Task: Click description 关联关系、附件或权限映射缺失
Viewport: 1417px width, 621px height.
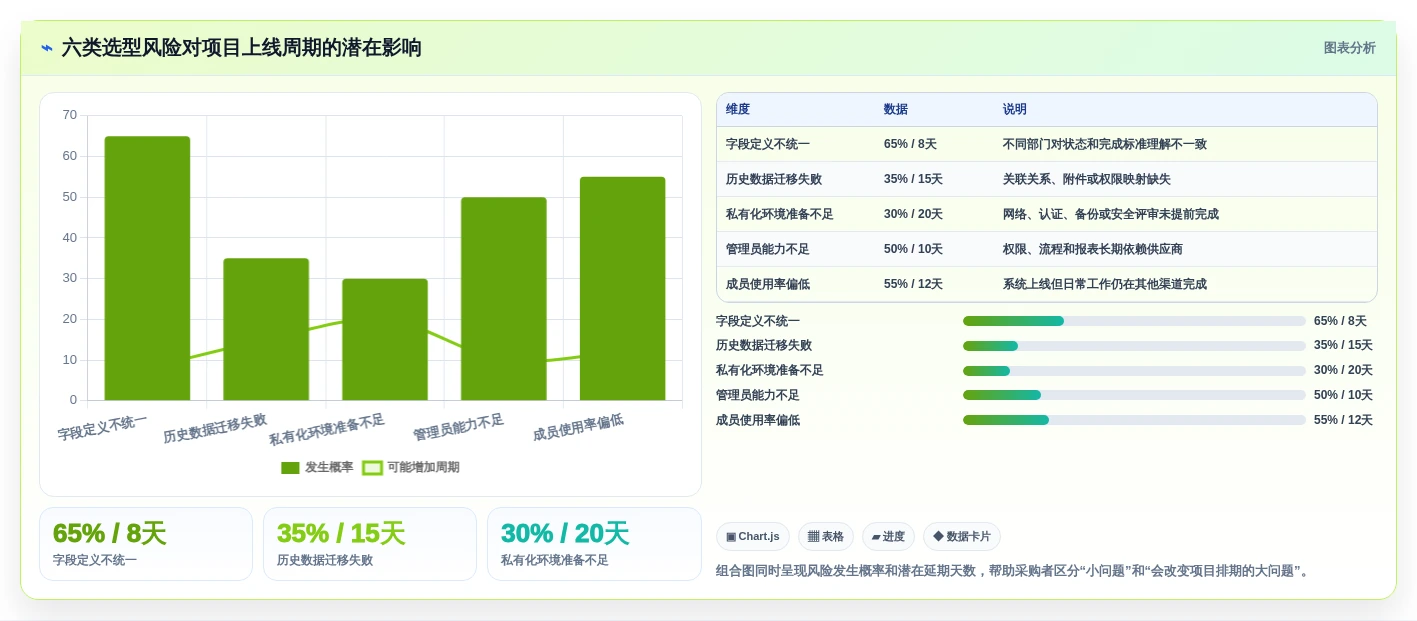Action: tap(1087, 179)
